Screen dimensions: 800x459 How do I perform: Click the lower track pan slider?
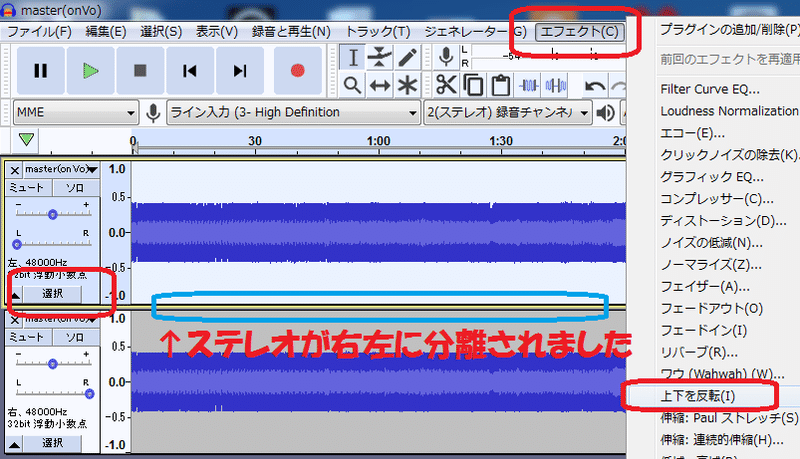coord(53,393)
